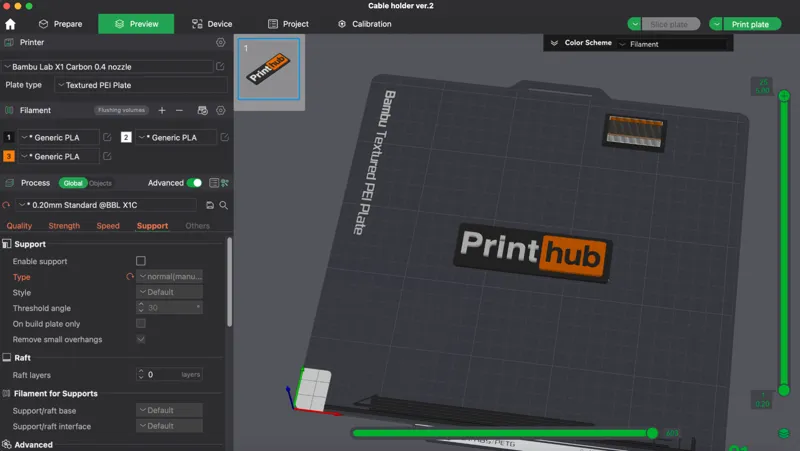
Task: Adjust Threshold angle stepper
Action: (141, 308)
